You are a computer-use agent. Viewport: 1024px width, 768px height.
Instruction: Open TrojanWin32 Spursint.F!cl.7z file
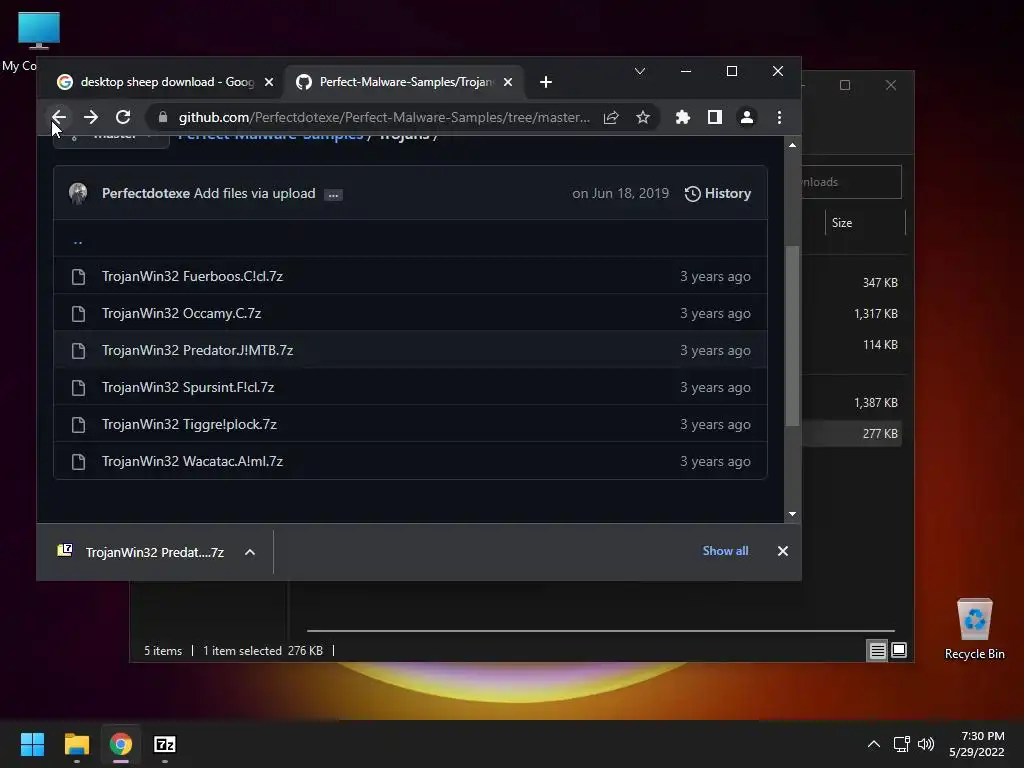coord(188,388)
